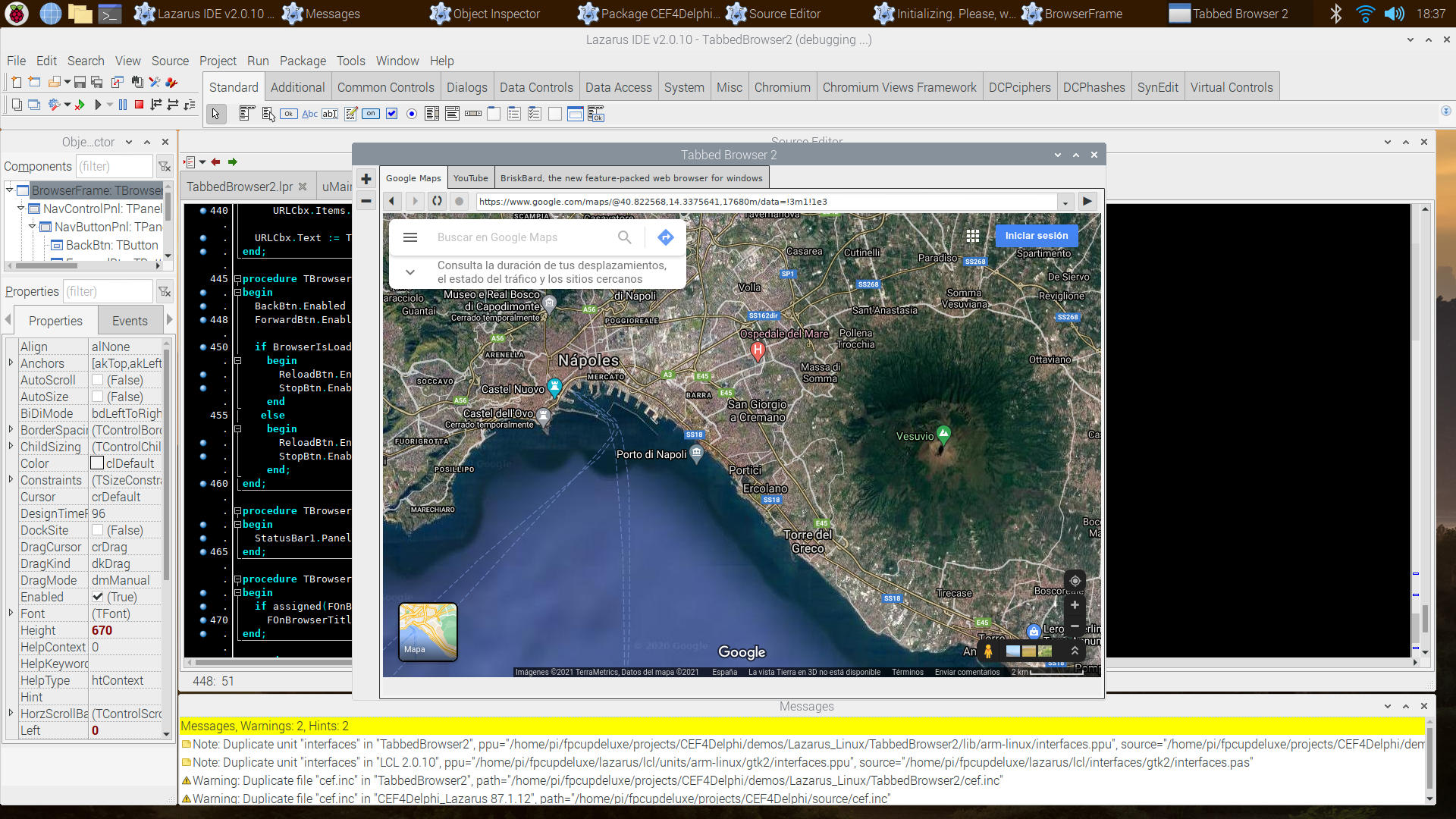Screen dimensions: 1456x819
Task: Click the red Stop debug icon
Action: (x=140, y=105)
